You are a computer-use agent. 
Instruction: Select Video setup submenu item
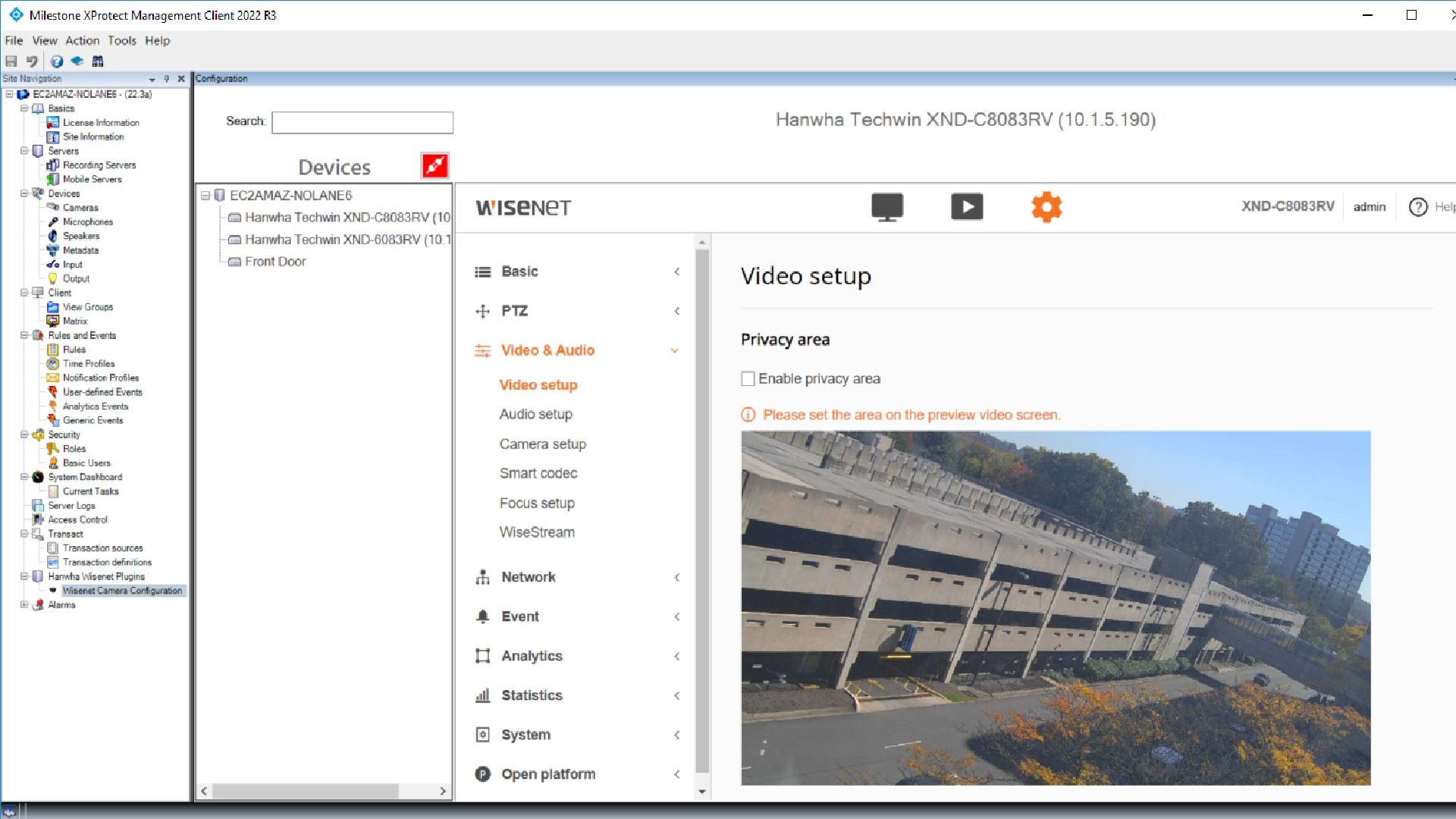(538, 385)
